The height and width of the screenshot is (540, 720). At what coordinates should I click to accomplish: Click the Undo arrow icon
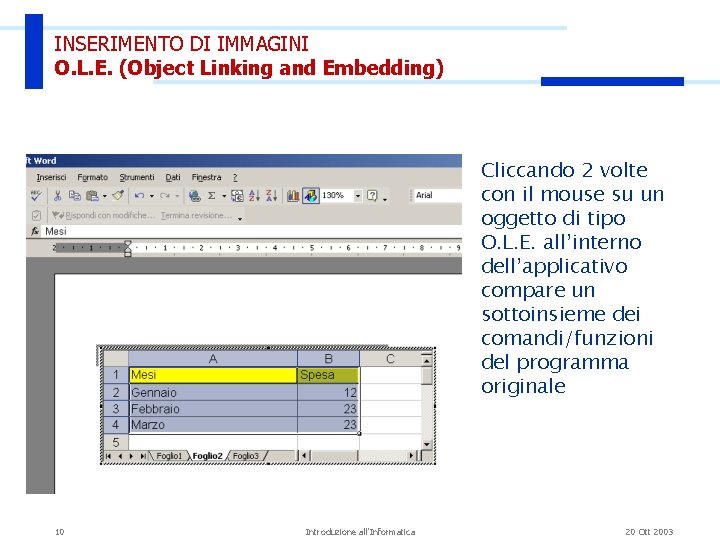[x=139, y=196]
